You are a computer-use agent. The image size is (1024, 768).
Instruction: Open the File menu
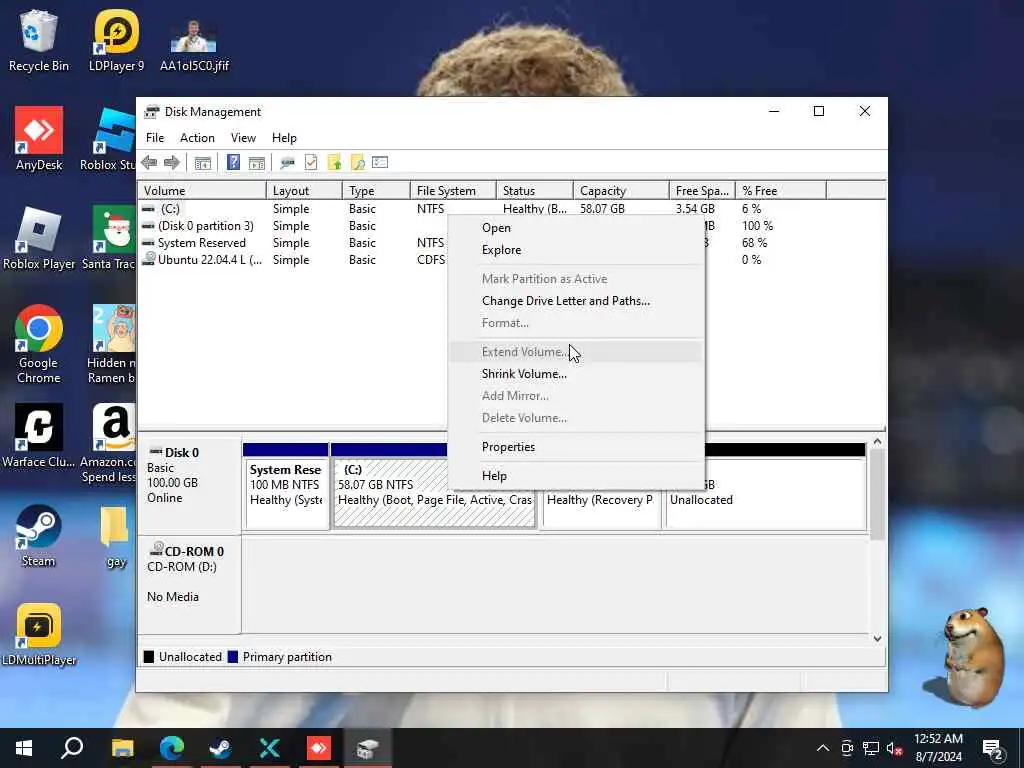[x=155, y=138]
